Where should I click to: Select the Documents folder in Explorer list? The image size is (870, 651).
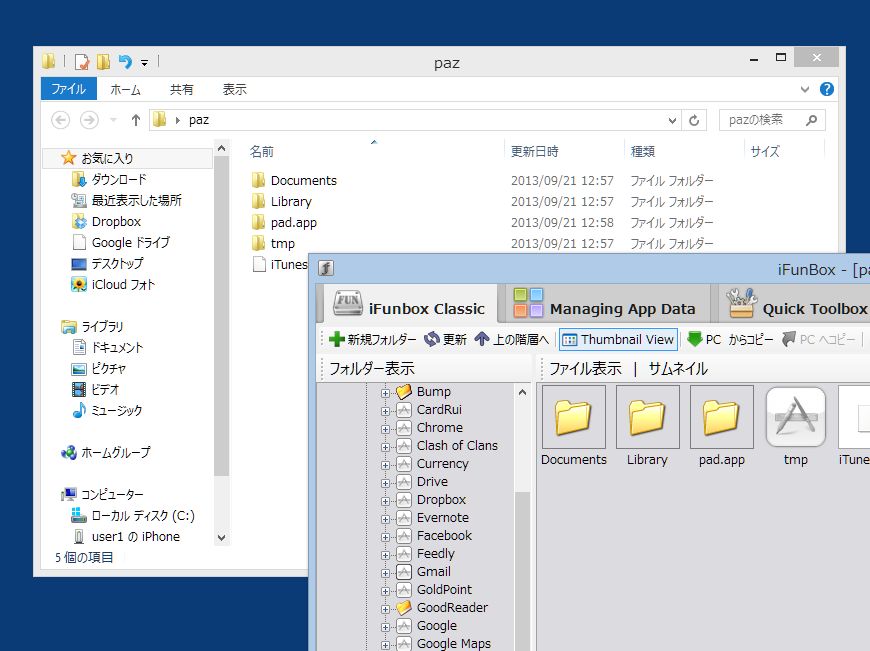coord(304,180)
